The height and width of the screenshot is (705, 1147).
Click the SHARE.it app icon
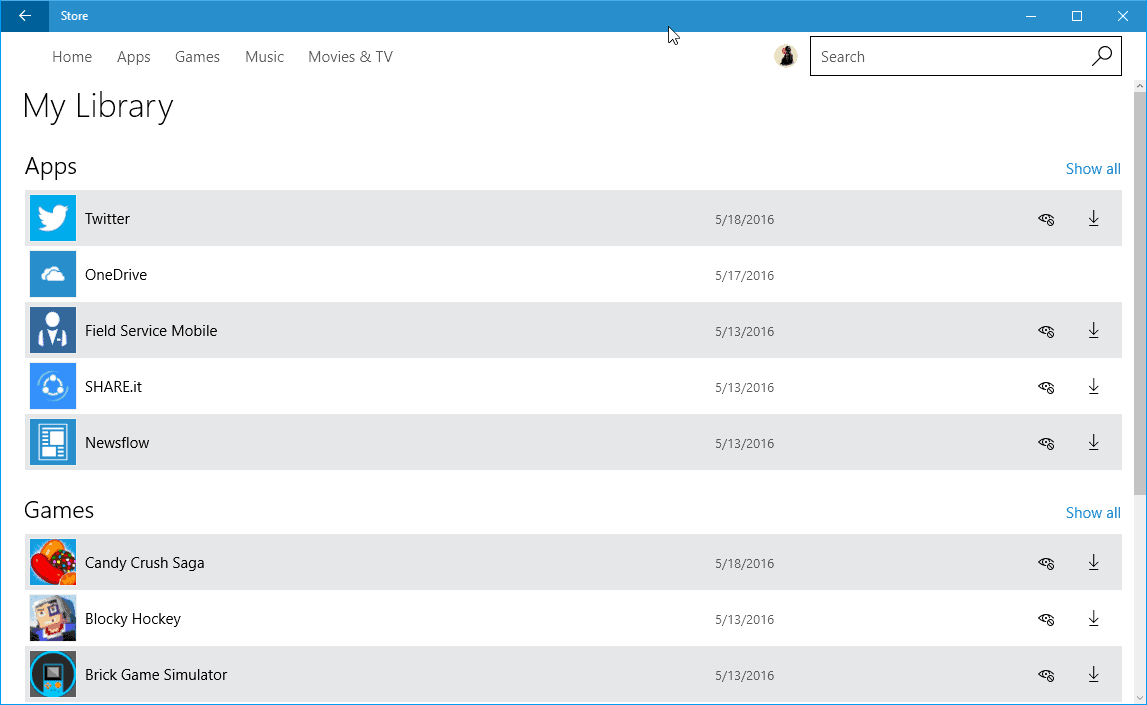[x=52, y=386]
